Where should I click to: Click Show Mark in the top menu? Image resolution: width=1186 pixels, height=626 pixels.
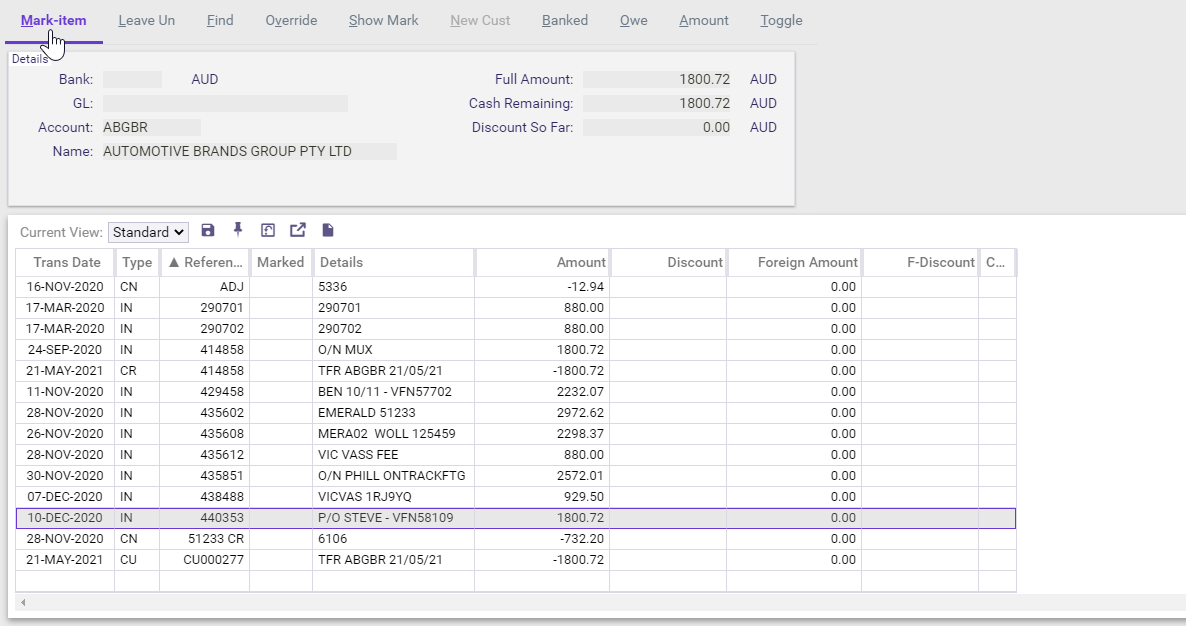(383, 20)
